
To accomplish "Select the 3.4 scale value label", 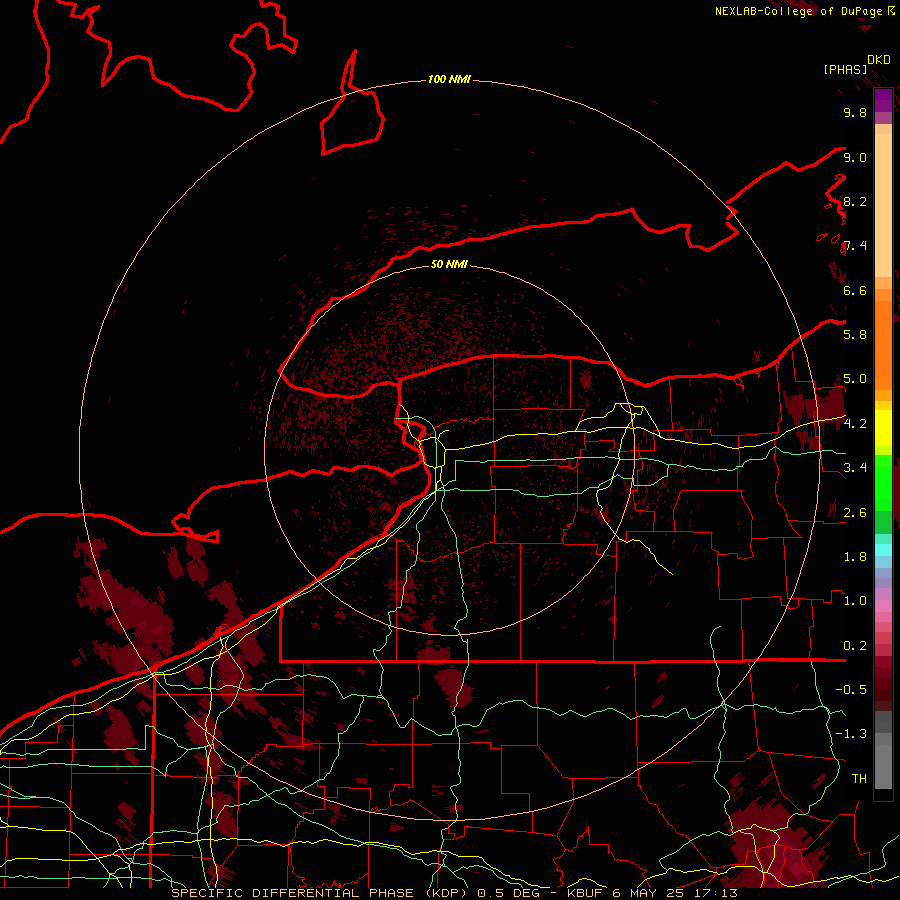I will (x=855, y=467).
